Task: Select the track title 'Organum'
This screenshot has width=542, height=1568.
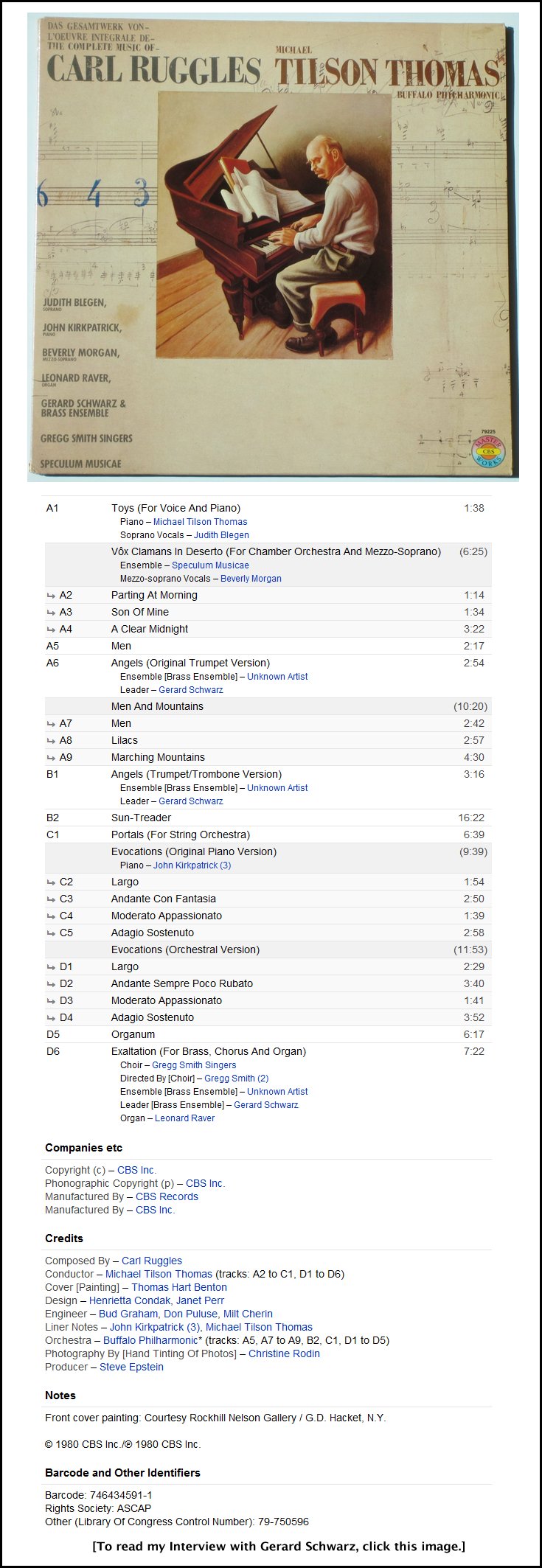Action: [133, 1034]
